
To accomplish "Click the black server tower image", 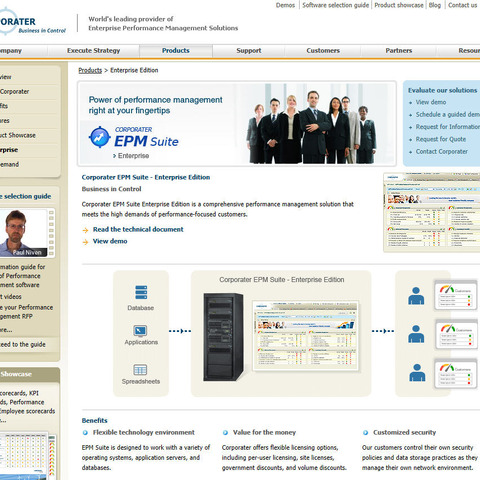I will point(223,337).
